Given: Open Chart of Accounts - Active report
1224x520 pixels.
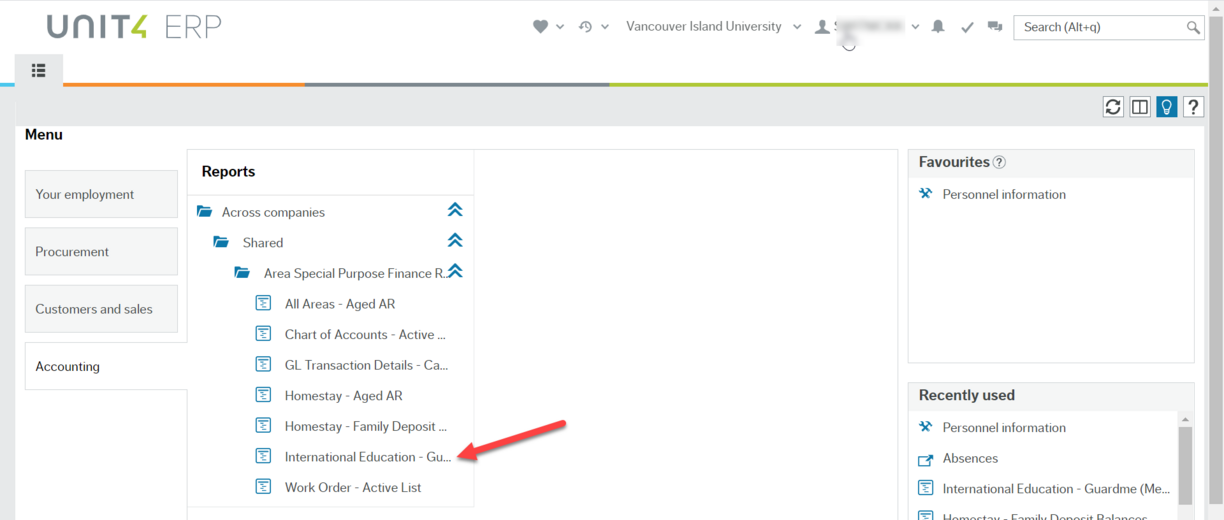Looking at the screenshot, I should point(365,334).
